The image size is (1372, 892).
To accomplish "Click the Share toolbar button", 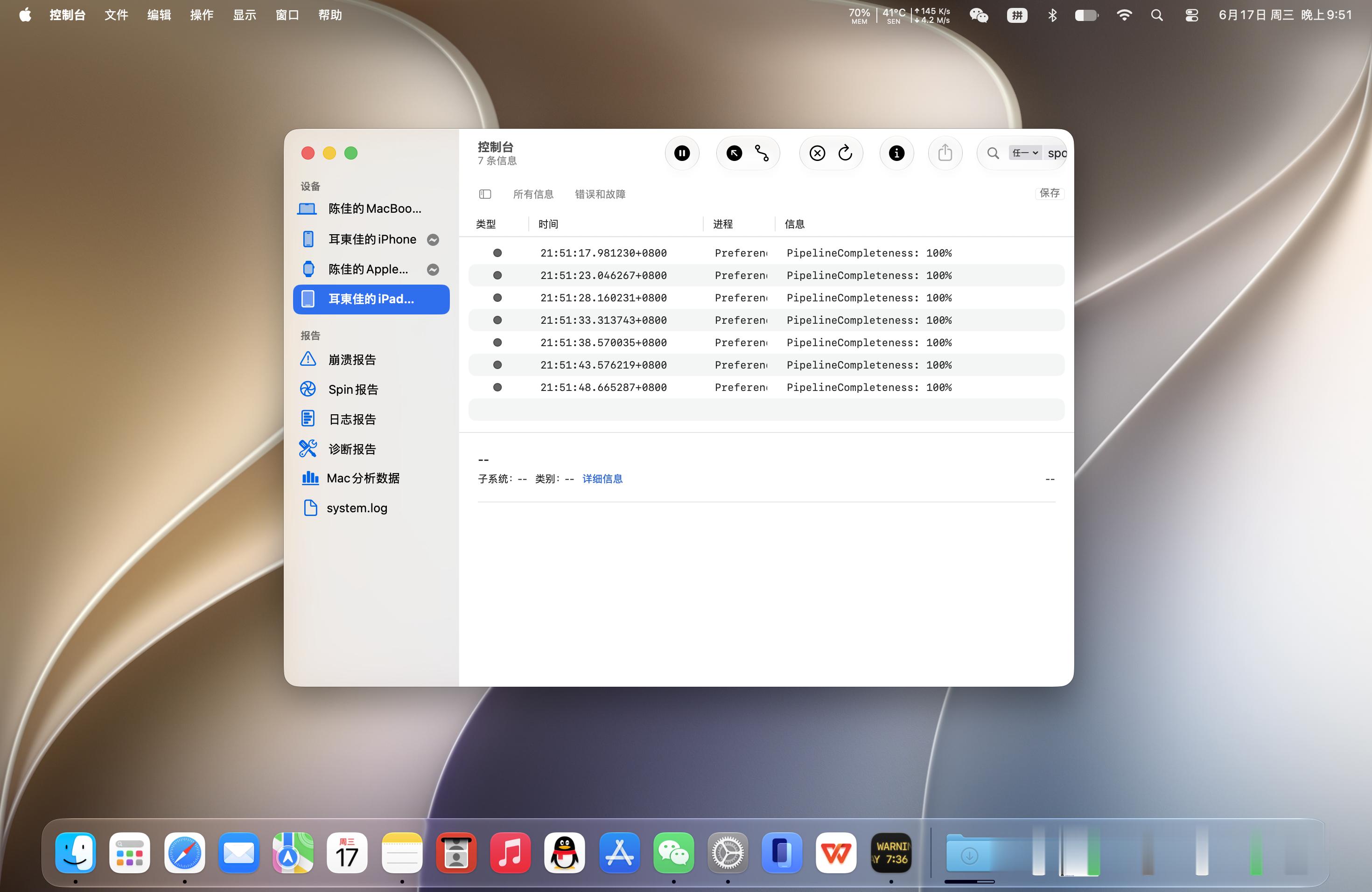I will click(x=945, y=153).
